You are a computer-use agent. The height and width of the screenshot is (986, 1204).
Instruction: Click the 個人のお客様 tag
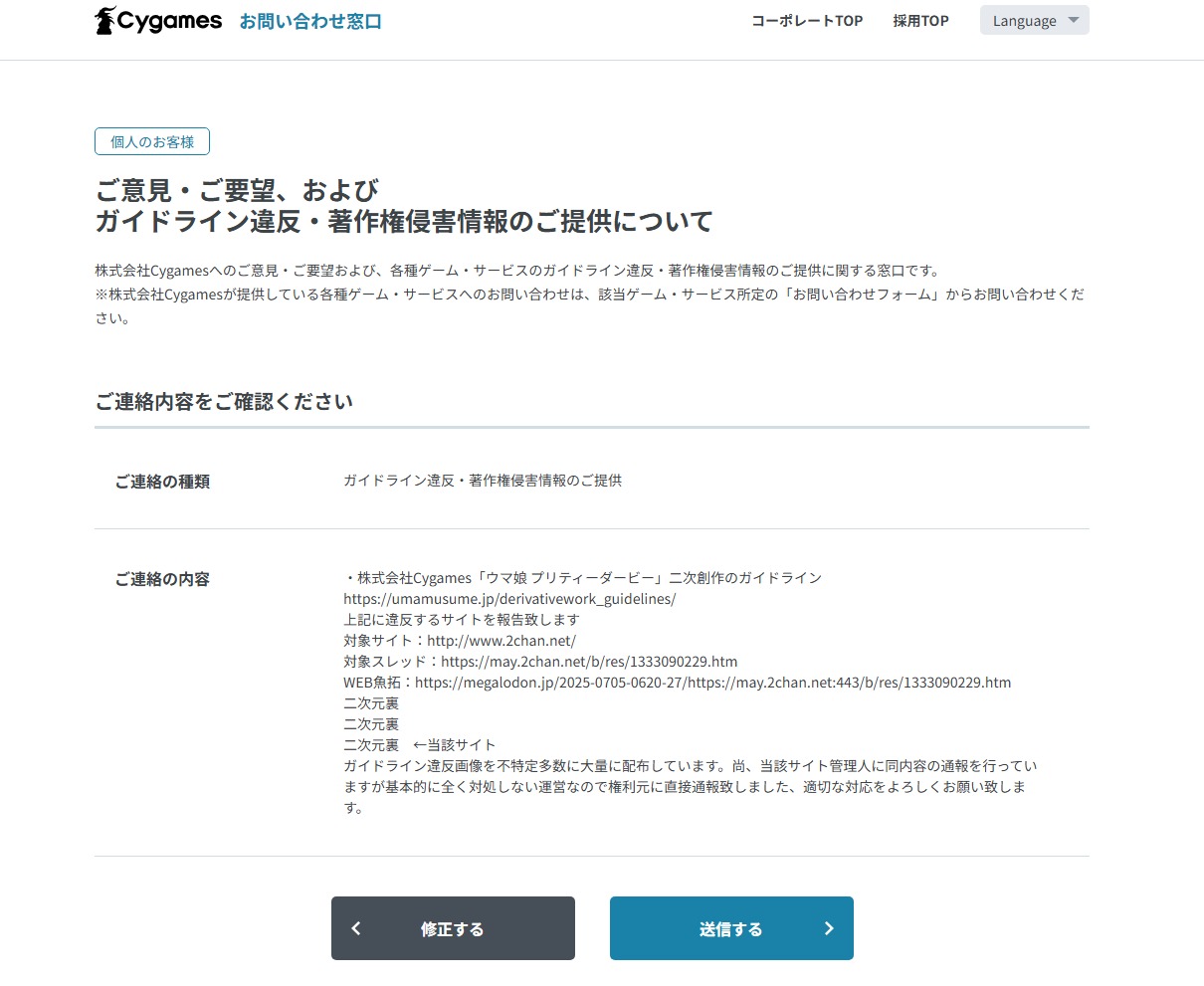click(152, 142)
